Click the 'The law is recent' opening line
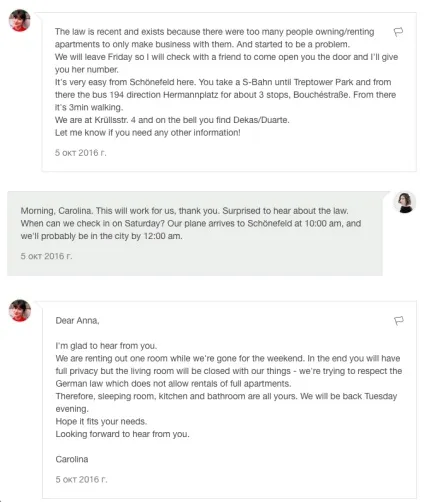The height and width of the screenshot is (502, 424). (214, 32)
